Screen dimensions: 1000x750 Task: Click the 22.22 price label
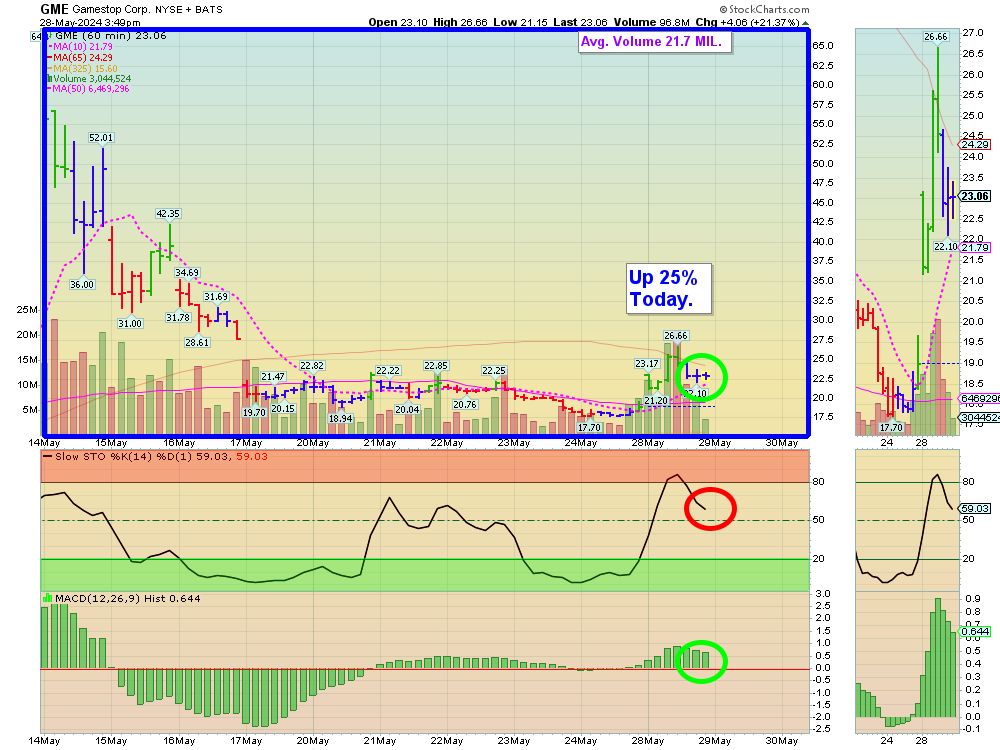[x=388, y=371]
